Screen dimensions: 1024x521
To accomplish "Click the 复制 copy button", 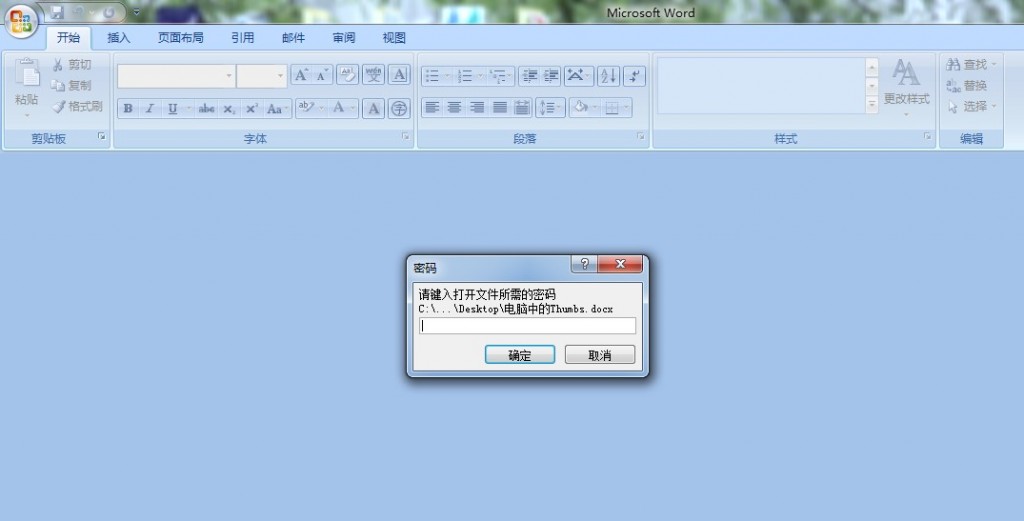I will 72,86.
